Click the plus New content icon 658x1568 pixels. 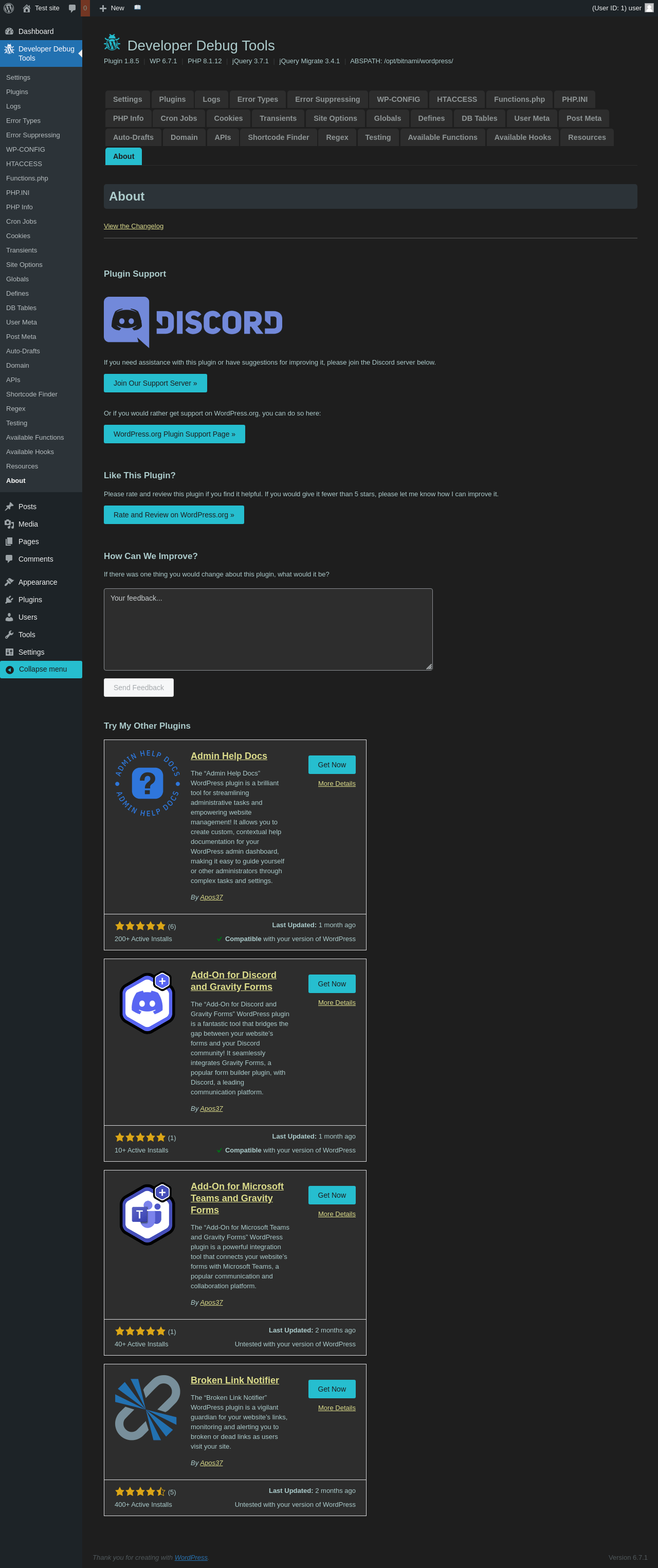(x=103, y=9)
